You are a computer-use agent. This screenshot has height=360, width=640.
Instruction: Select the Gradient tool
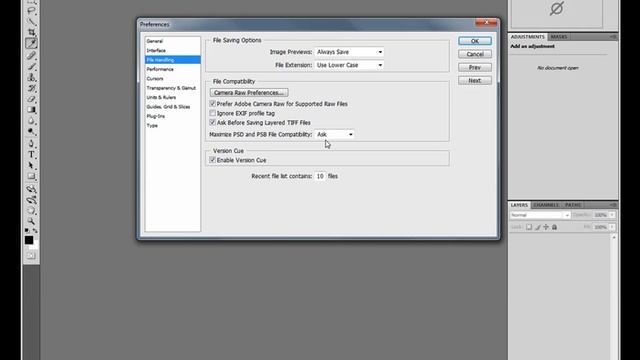click(x=31, y=110)
